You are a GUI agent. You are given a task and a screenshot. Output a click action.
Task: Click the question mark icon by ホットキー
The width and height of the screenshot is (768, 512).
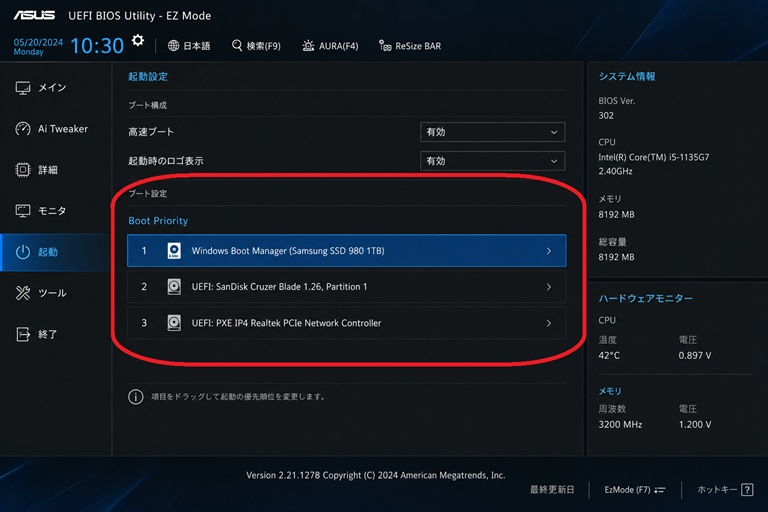point(747,489)
